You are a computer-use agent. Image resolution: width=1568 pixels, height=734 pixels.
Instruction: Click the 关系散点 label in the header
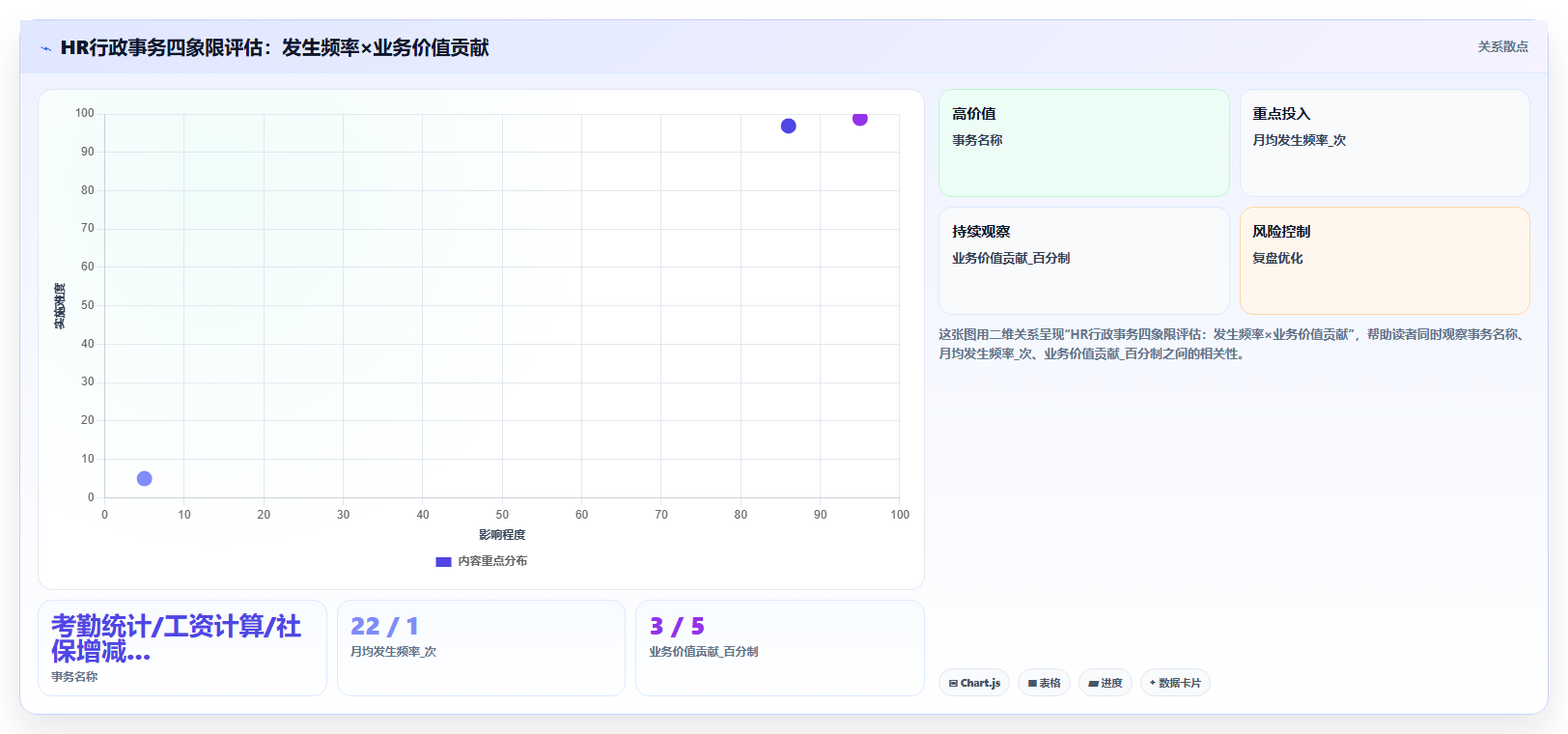[x=1502, y=46]
